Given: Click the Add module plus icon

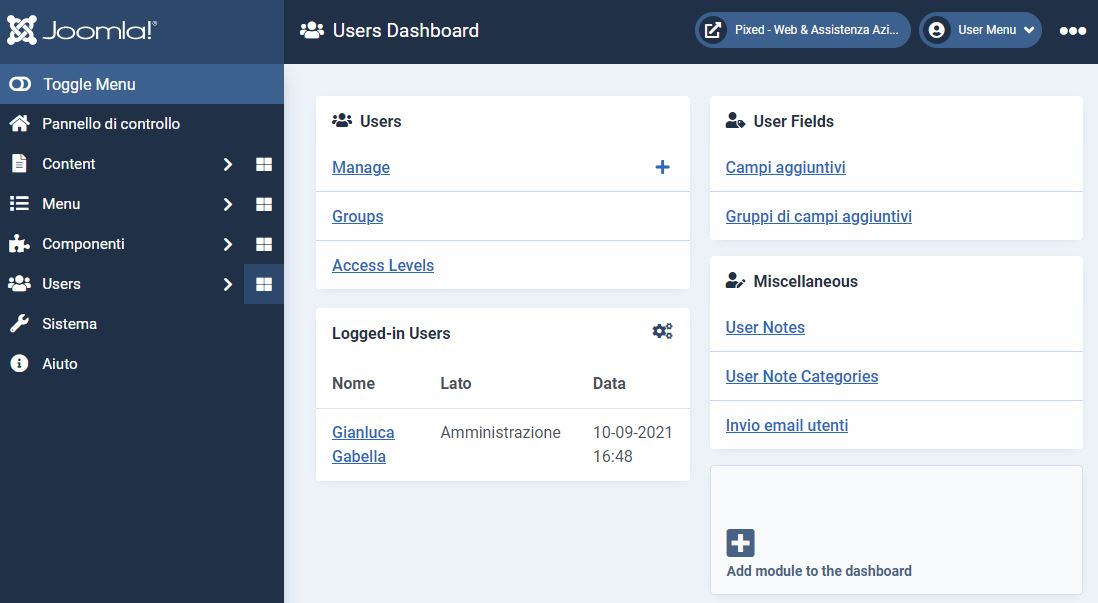Looking at the screenshot, I should pos(739,542).
